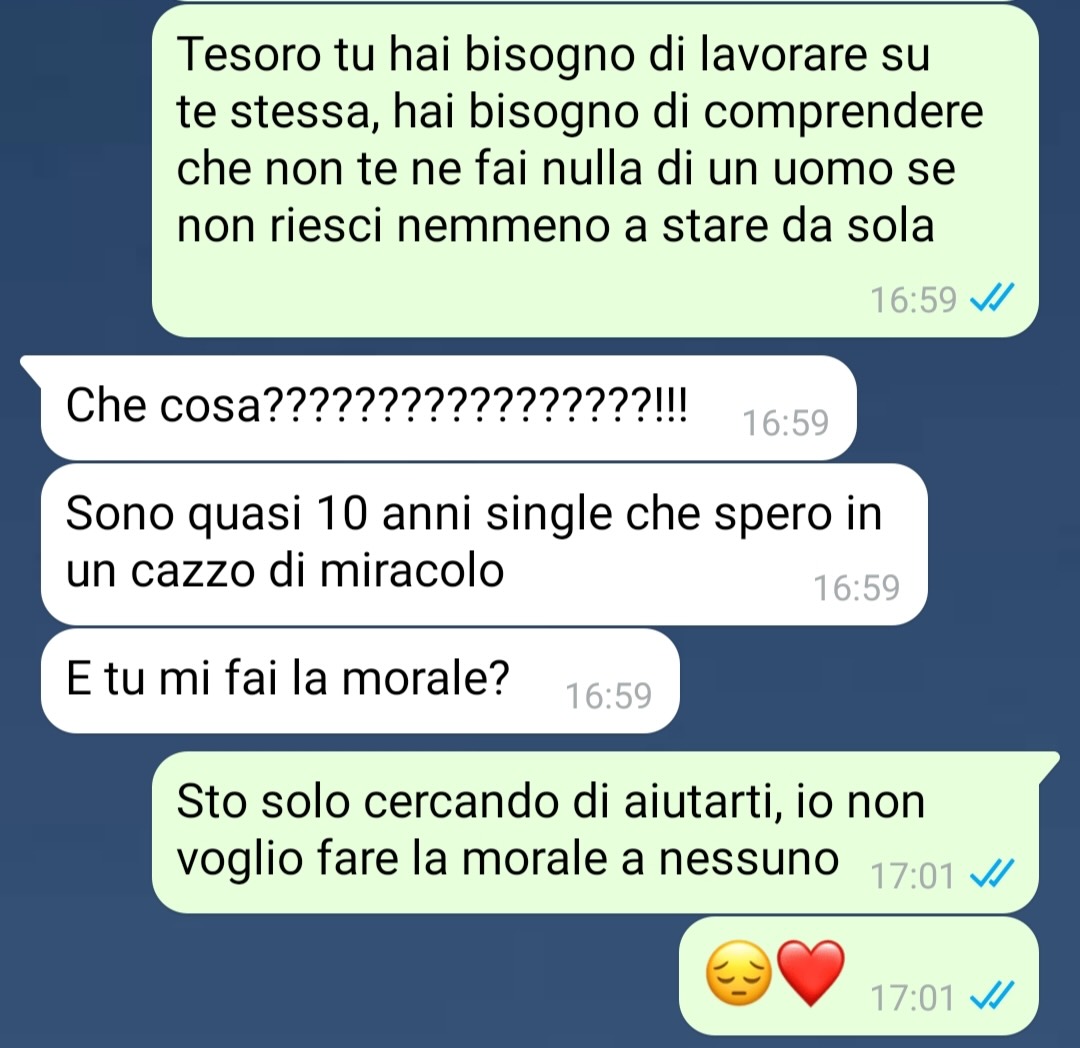The width and height of the screenshot is (1080, 1048).
Task: Tap 16:59 timestamp beside 'Che cosa' text
Action: click(785, 423)
